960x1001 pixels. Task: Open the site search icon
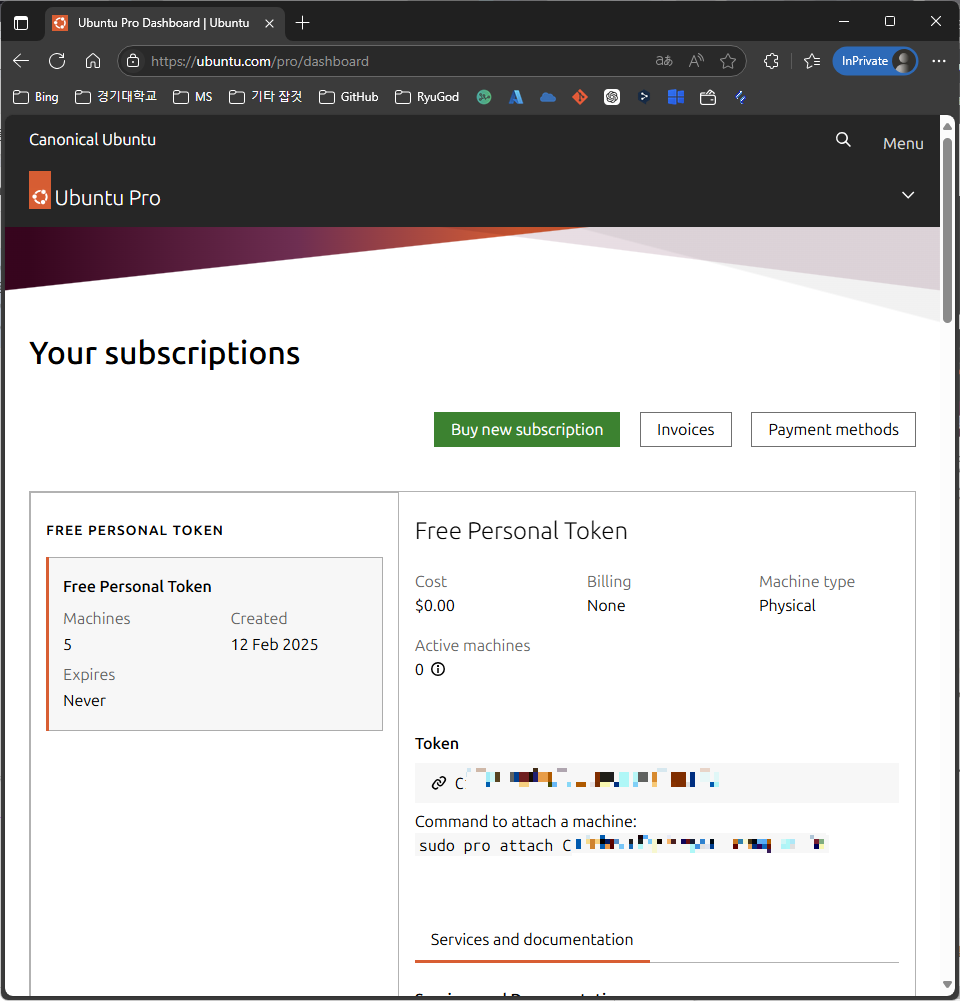tap(843, 140)
